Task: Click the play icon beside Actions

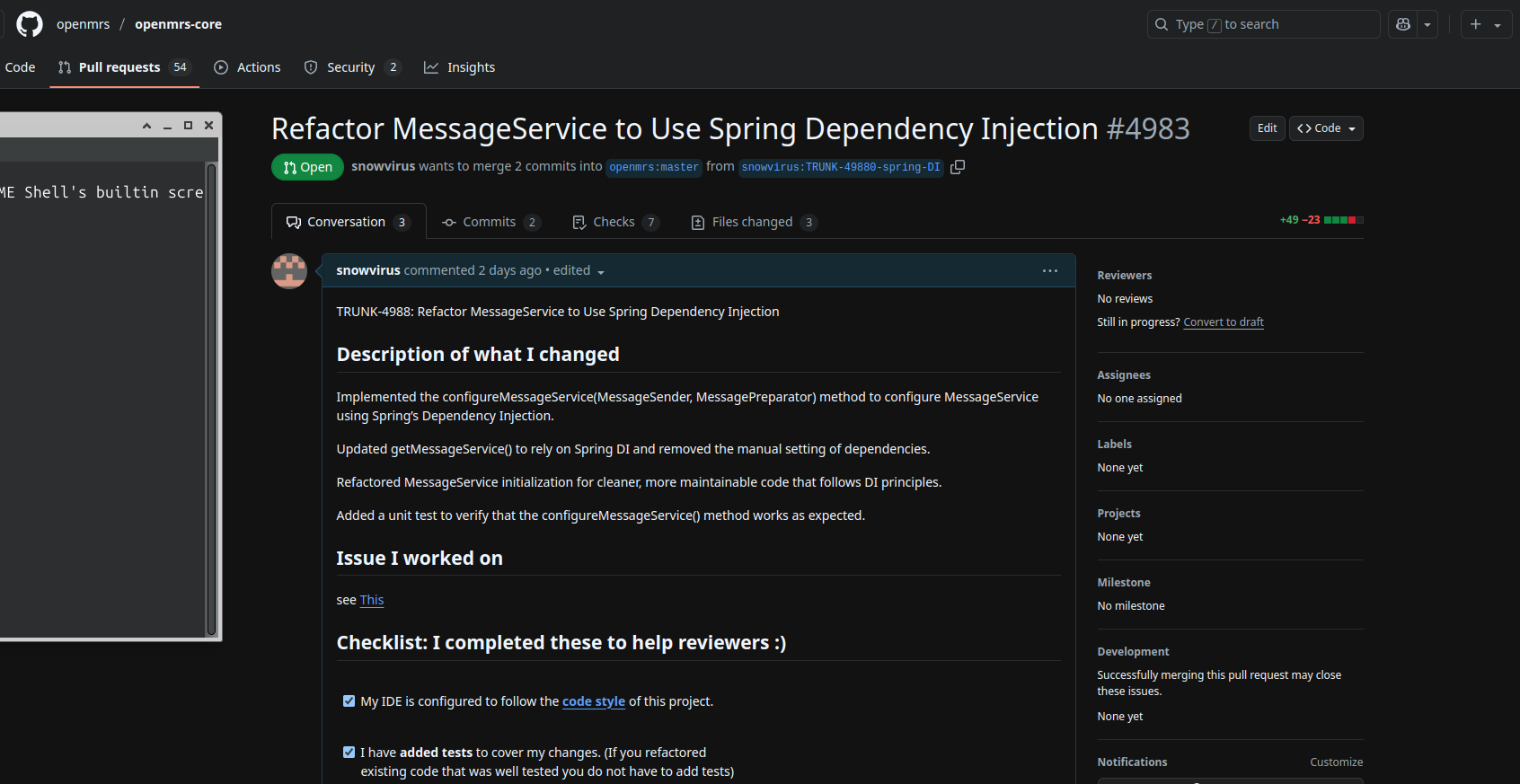Action: (x=221, y=67)
